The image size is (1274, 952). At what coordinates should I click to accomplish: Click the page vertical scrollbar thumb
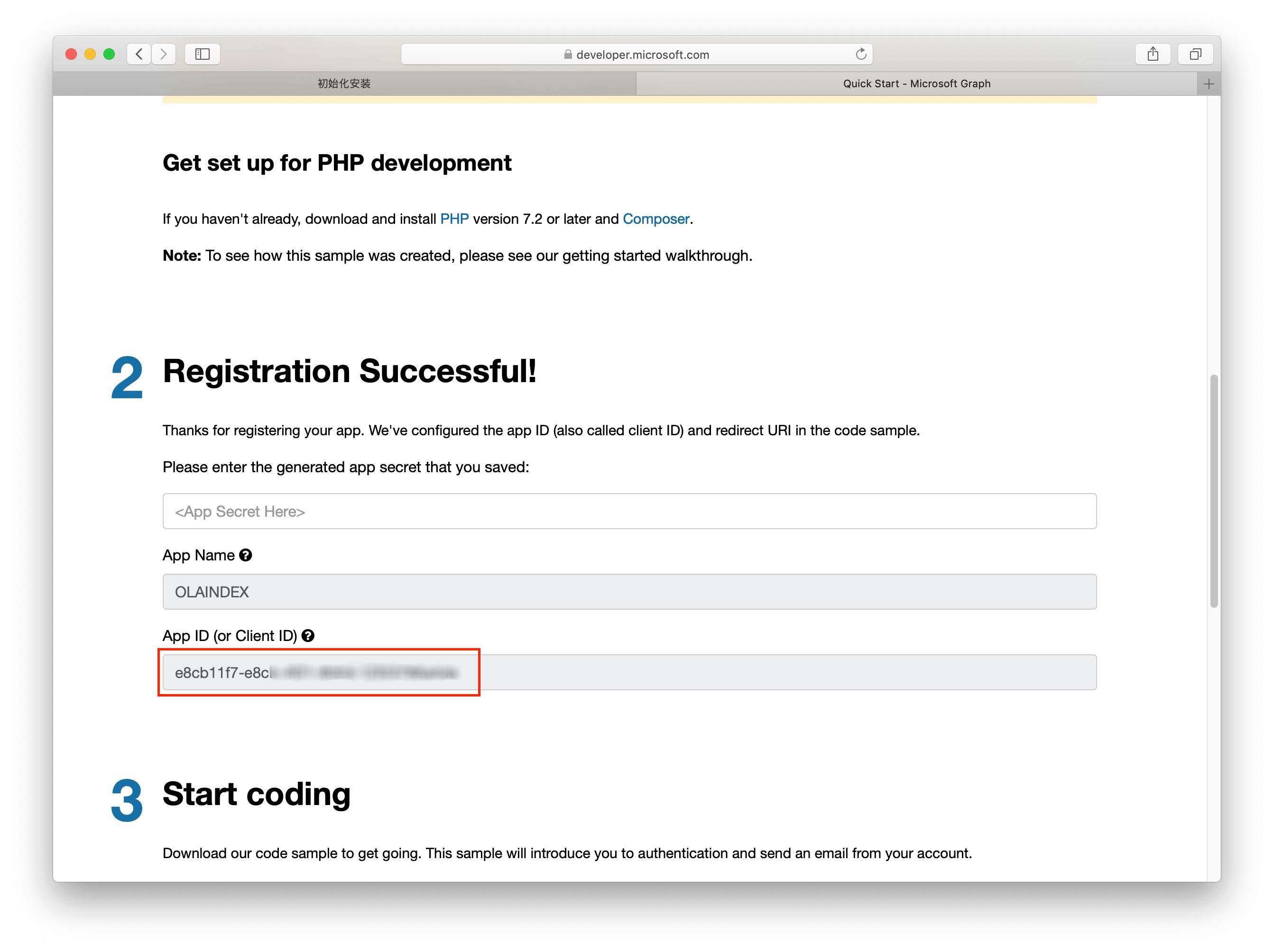[1213, 490]
